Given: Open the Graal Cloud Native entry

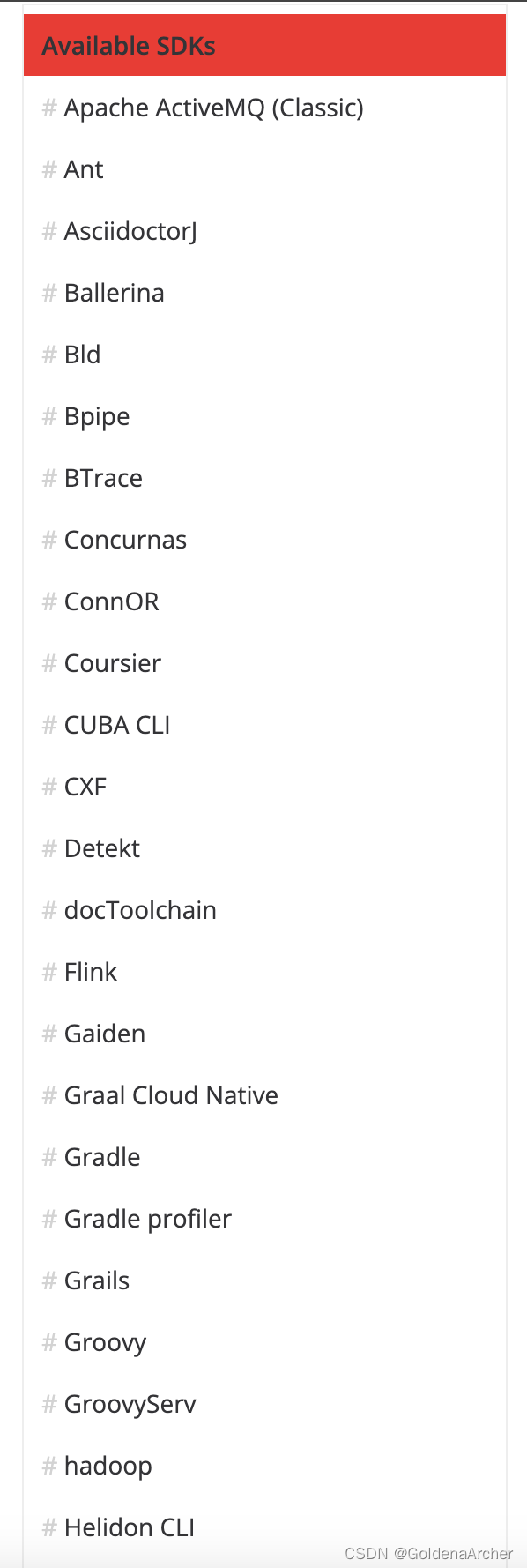Looking at the screenshot, I should 171,1095.
